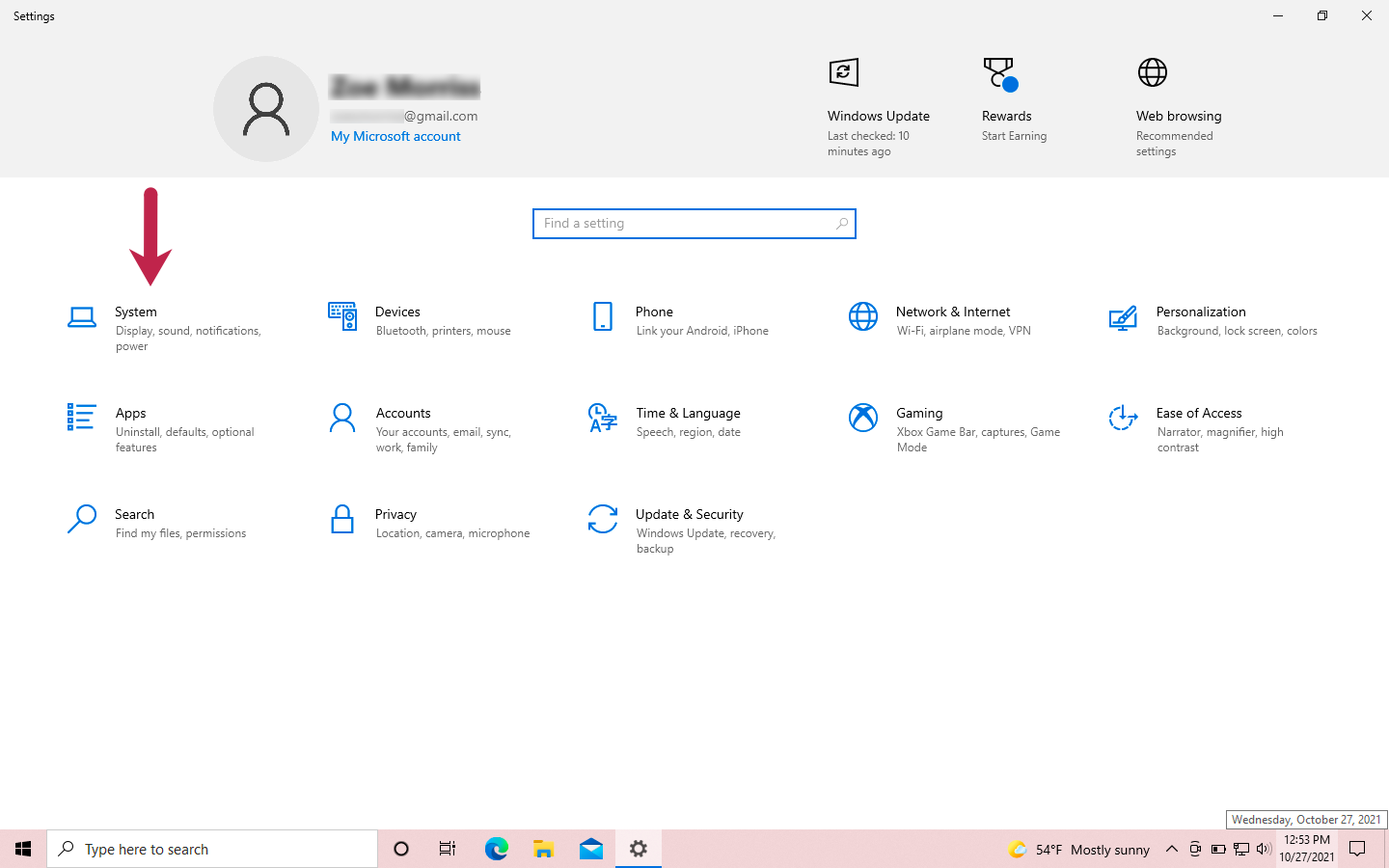Viewport: 1389px width, 868px height.
Task: Click 'Speech, region, date' description
Action: click(x=688, y=432)
